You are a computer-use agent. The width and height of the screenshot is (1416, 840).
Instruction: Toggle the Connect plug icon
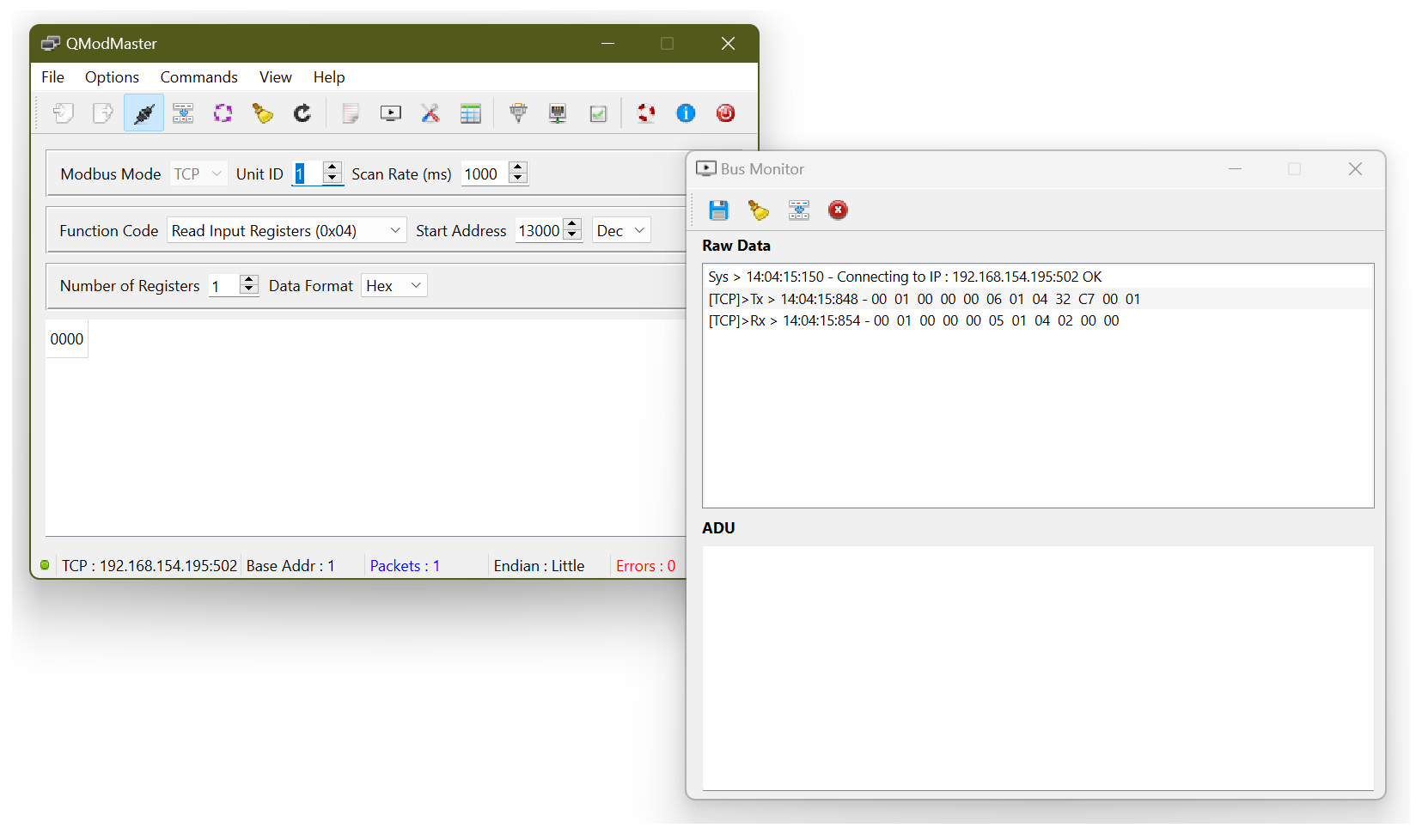pos(143,113)
